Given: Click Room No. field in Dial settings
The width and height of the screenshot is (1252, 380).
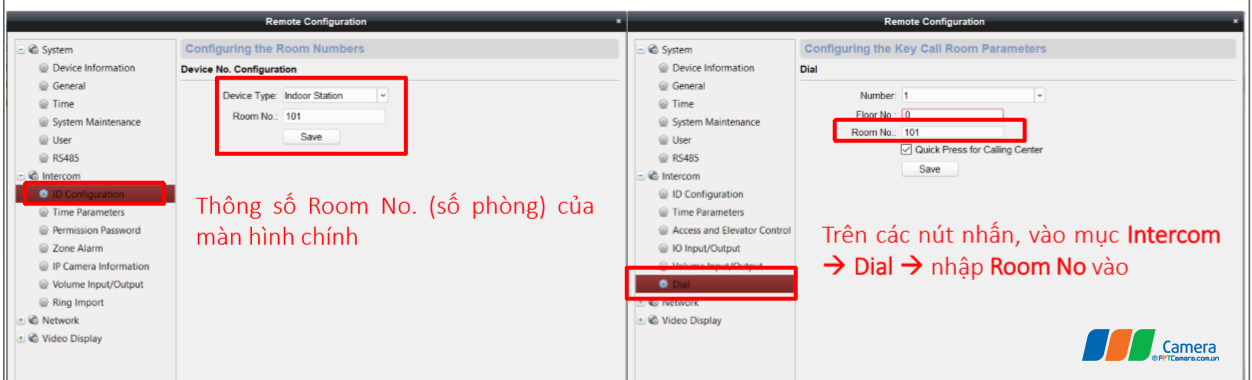Looking at the screenshot, I should pyautogui.click(x=952, y=132).
